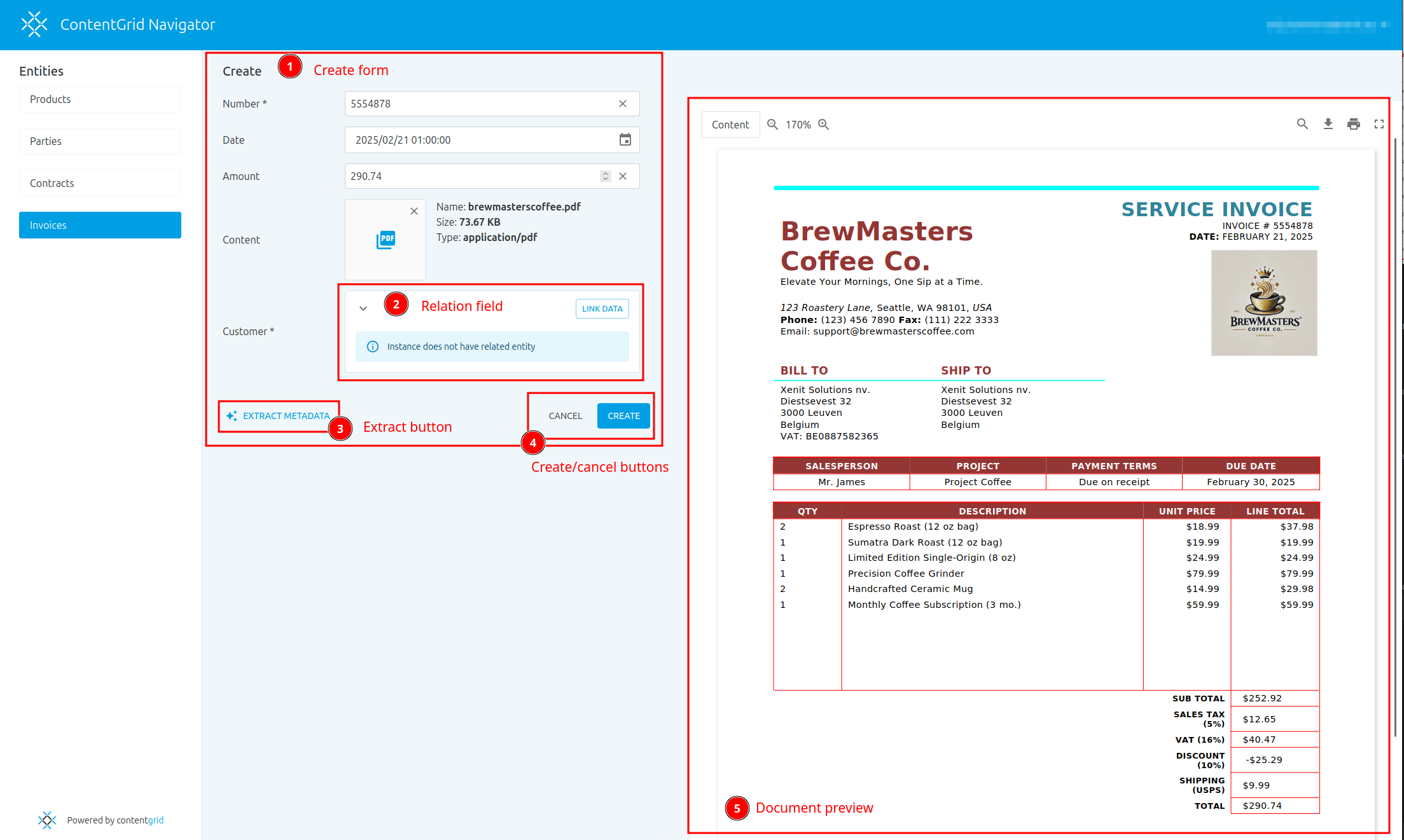
Task: Click the LINK DATA button
Action: (602, 308)
